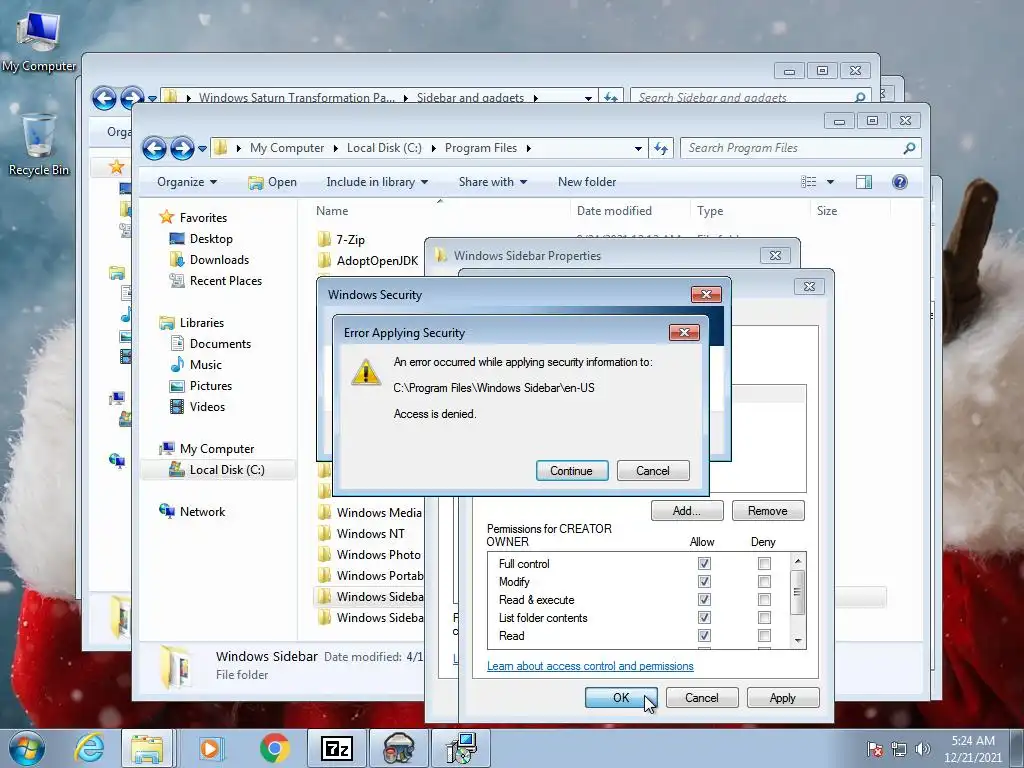The height and width of the screenshot is (768, 1024).
Task: Open network tray icon
Action: click(899, 749)
